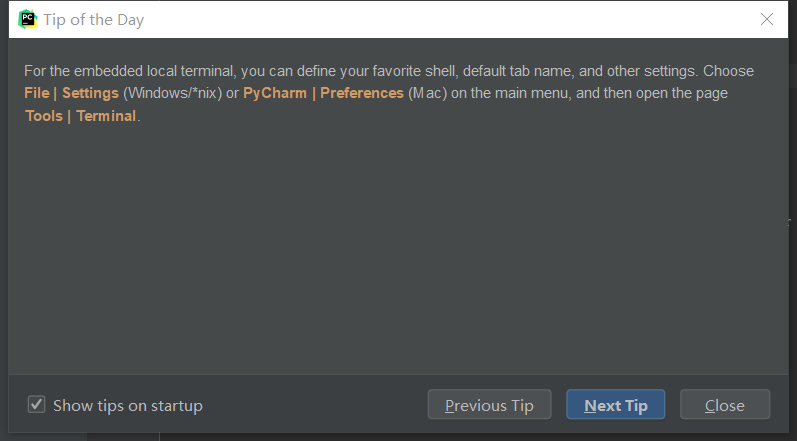Viewport: 797px width, 441px height.
Task: Close the dialog with the title bar X
Action: click(767, 19)
